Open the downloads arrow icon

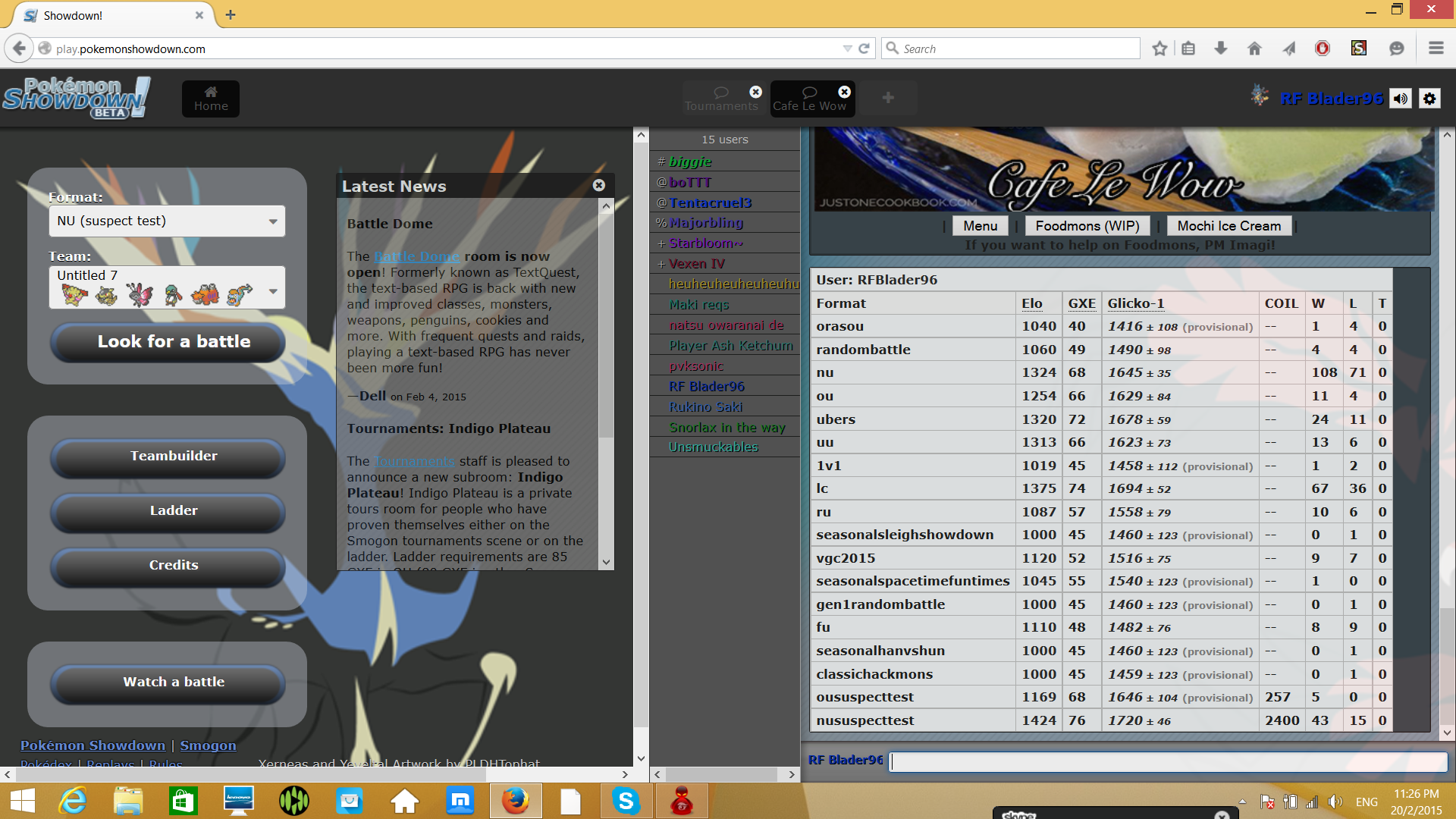point(1221,49)
